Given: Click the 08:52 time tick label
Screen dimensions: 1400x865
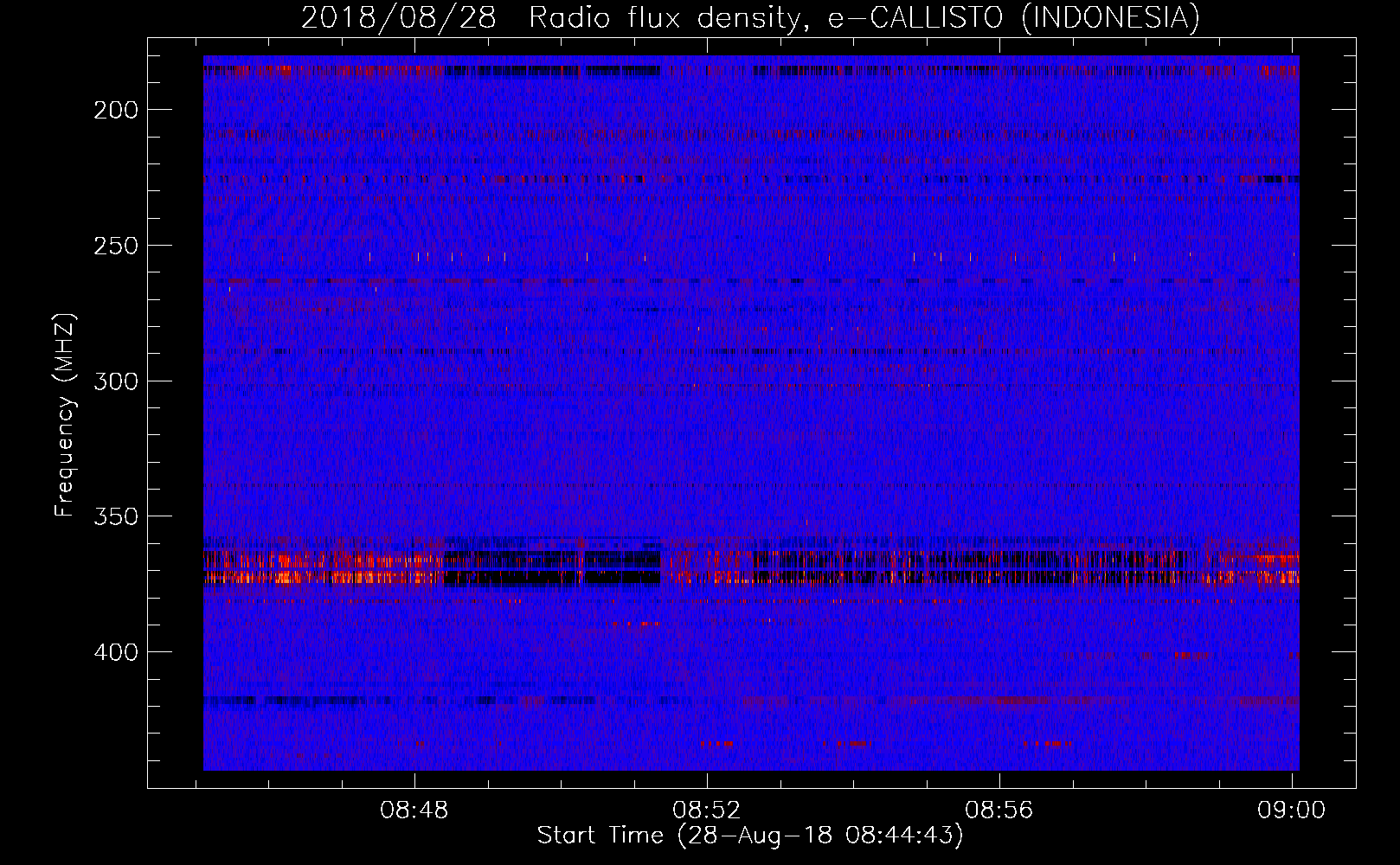Looking at the screenshot, I should (x=707, y=811).
